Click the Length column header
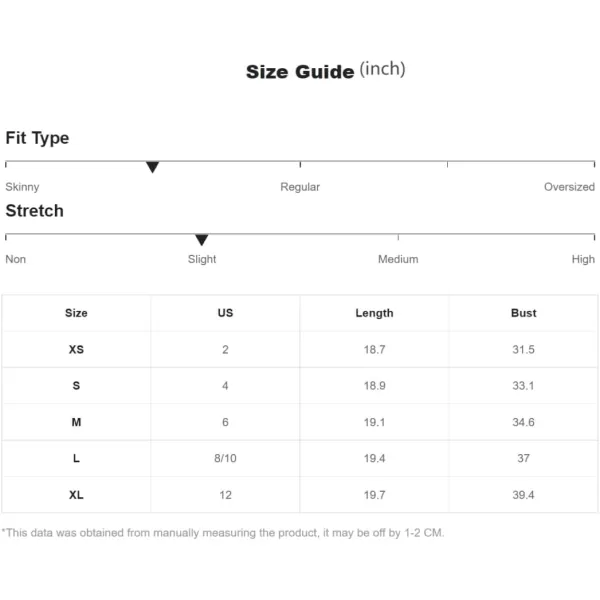Viewport: 600px width, 600px height. pos(374,313)
